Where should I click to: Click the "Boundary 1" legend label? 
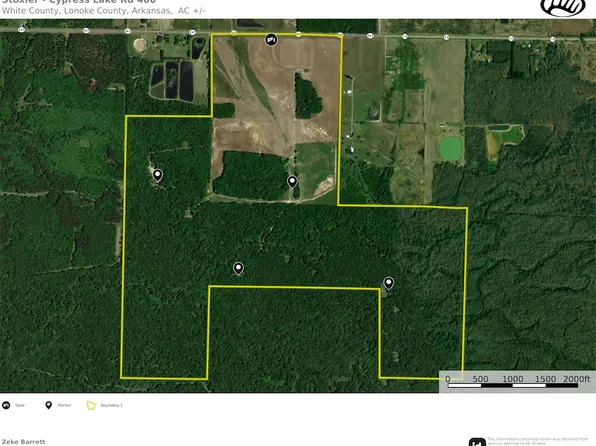(111, 405)
